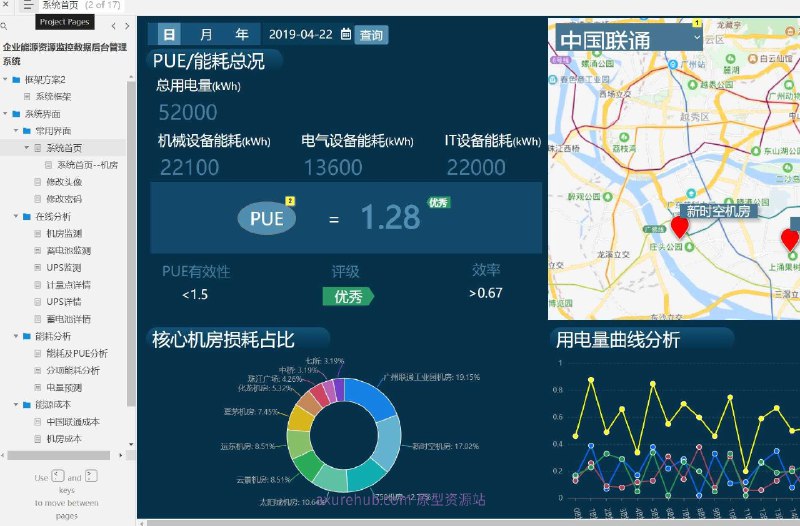Click the 新时空机房 map label
This screenshot has height=526, width=800.
click(718, 211)
